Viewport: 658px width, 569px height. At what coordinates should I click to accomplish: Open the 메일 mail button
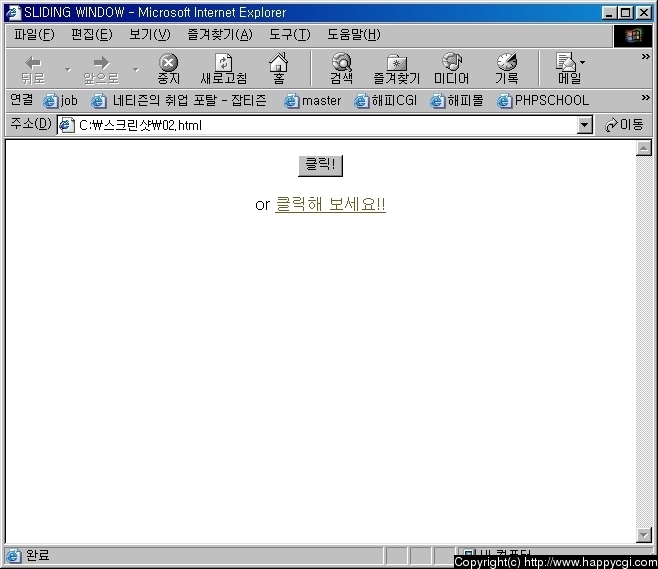[567, 69]
